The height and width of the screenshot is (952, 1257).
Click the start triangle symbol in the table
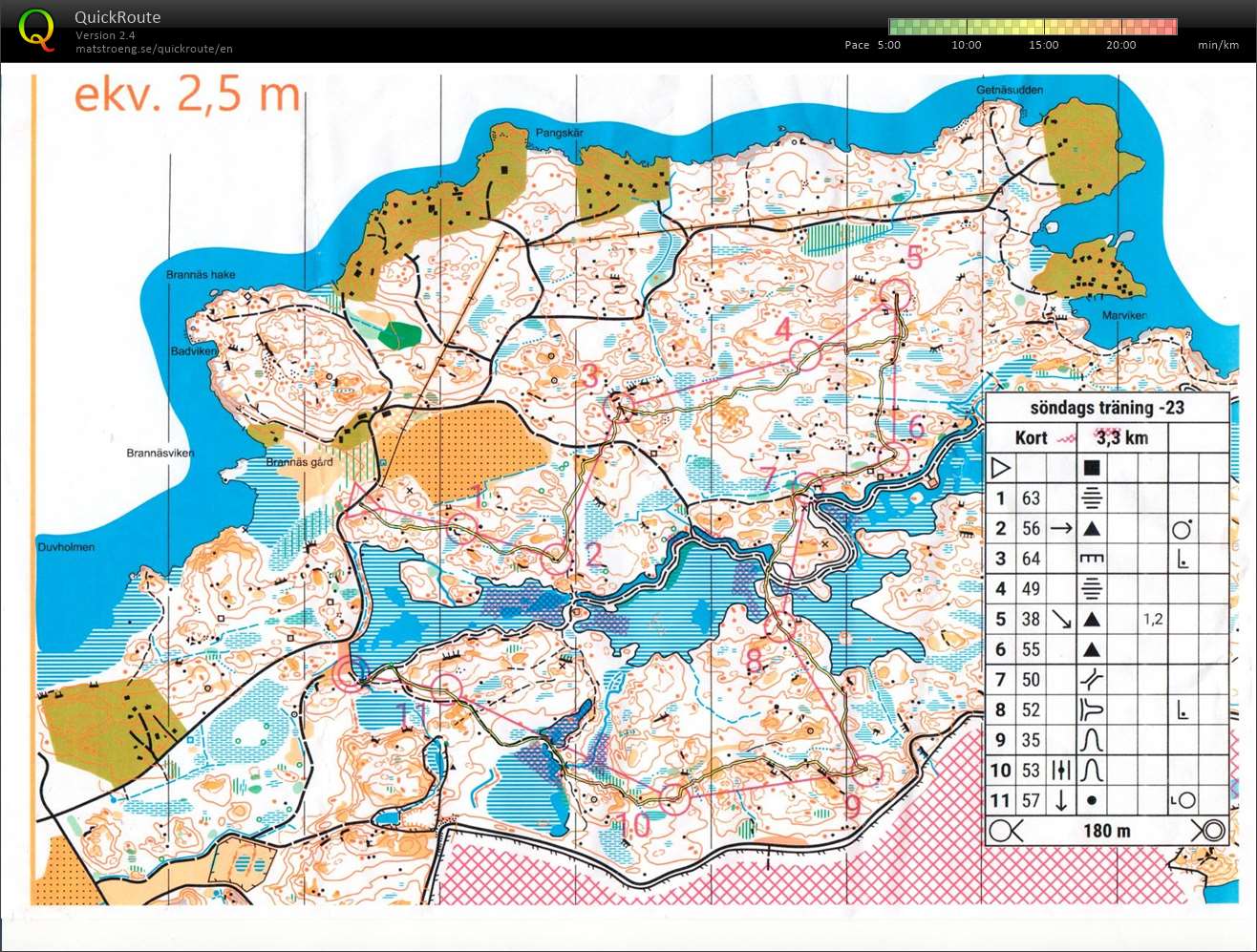pyautogui.click(x=1000, y=468)
